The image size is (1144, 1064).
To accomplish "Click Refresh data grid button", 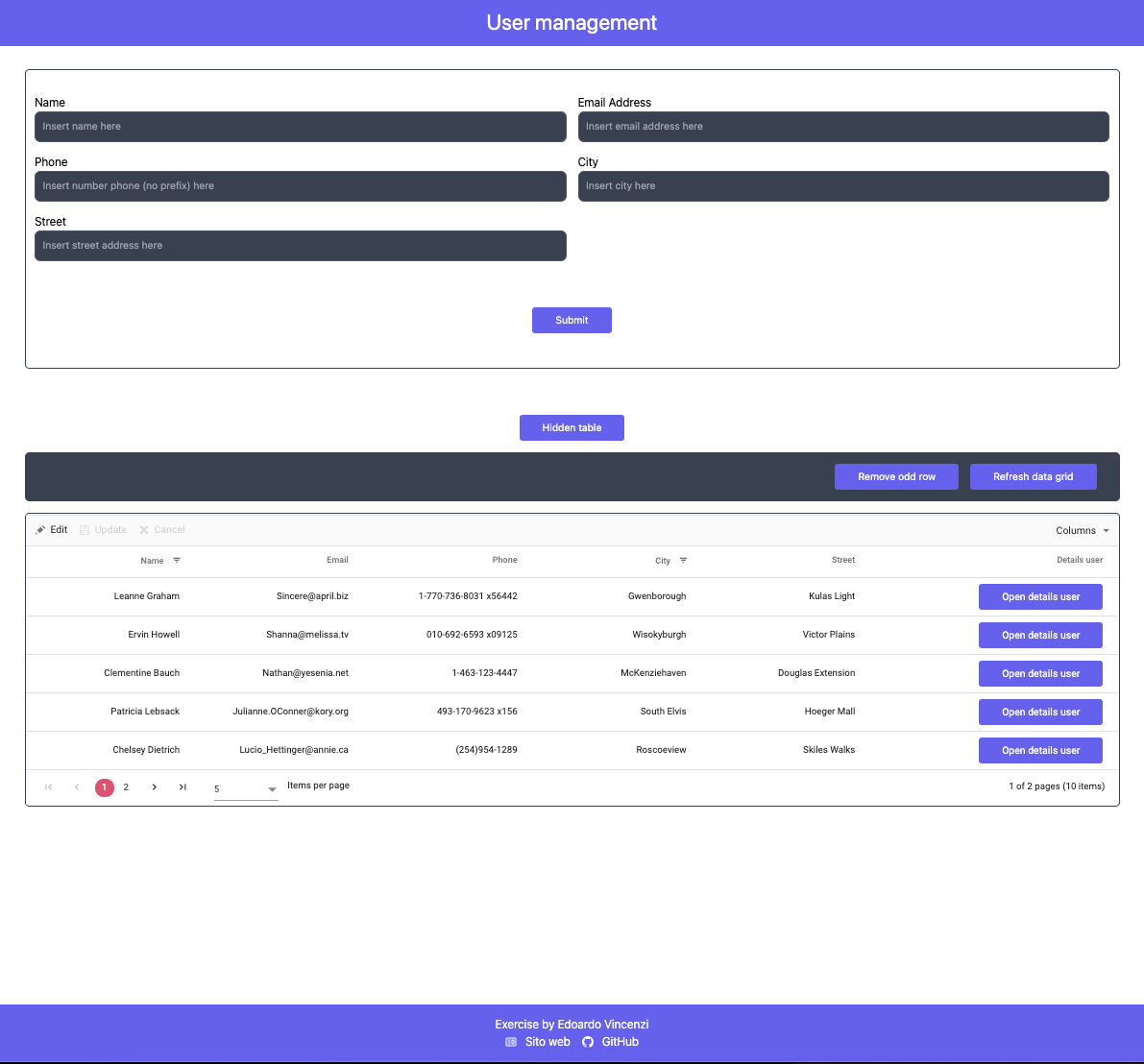I will 1033,477.
